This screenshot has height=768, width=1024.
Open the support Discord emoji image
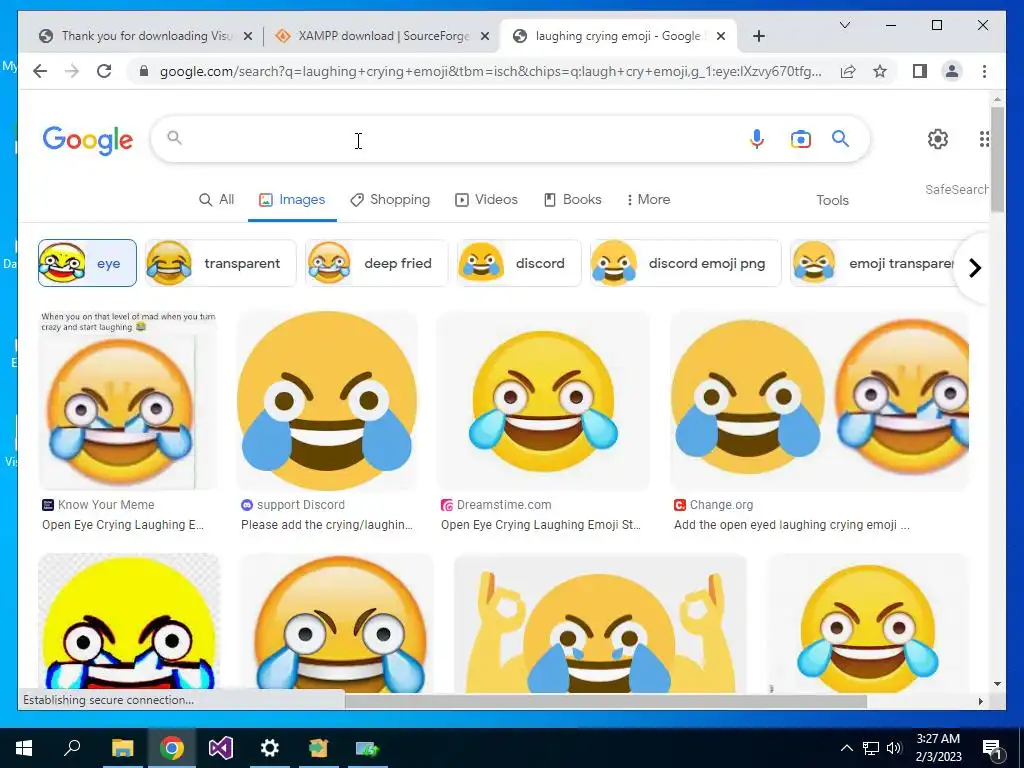click(327, 401)
